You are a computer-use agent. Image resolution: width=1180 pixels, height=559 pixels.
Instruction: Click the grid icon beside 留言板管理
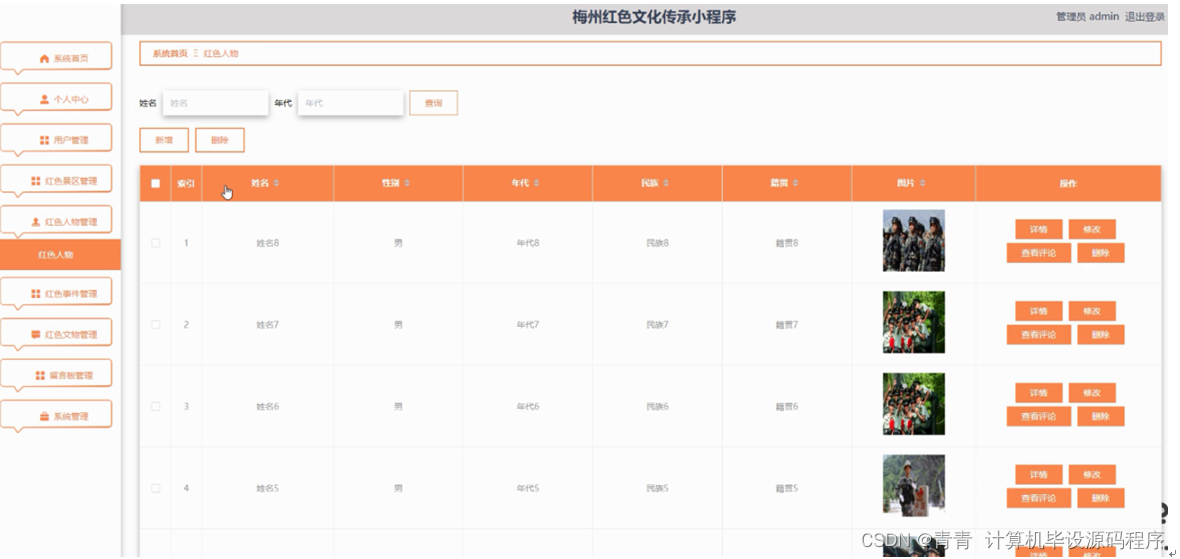[40, 375]
